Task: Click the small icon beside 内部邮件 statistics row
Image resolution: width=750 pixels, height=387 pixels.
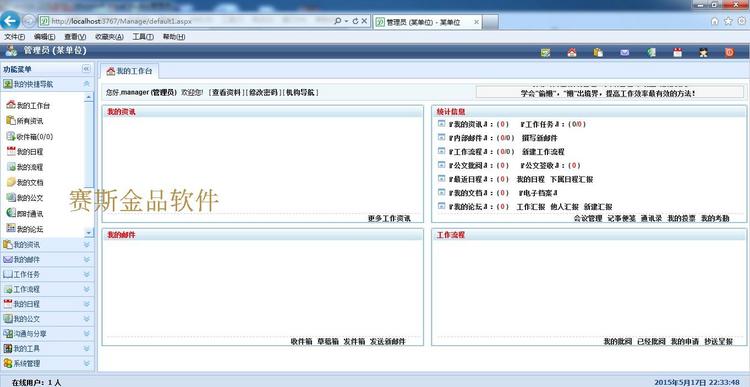Action: pos(441,138)
